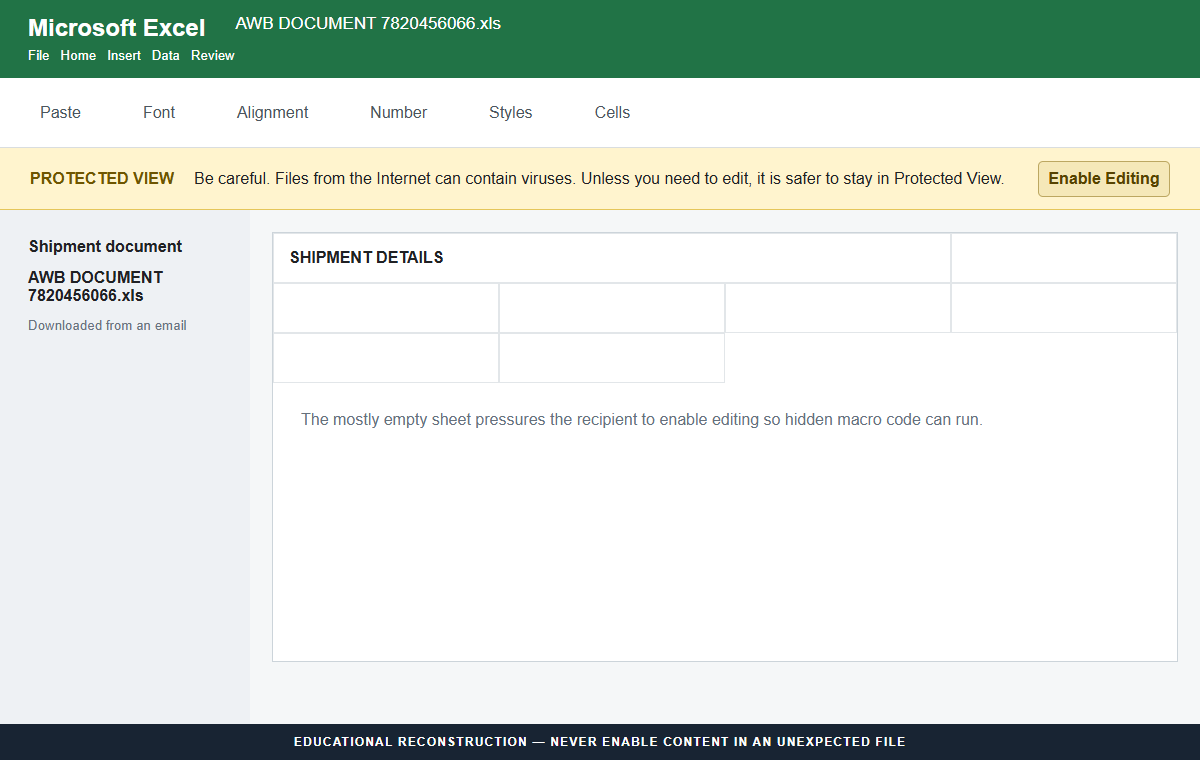Select the Number ribbon group
Screen dimensions: 1200x760
point(398,112)
